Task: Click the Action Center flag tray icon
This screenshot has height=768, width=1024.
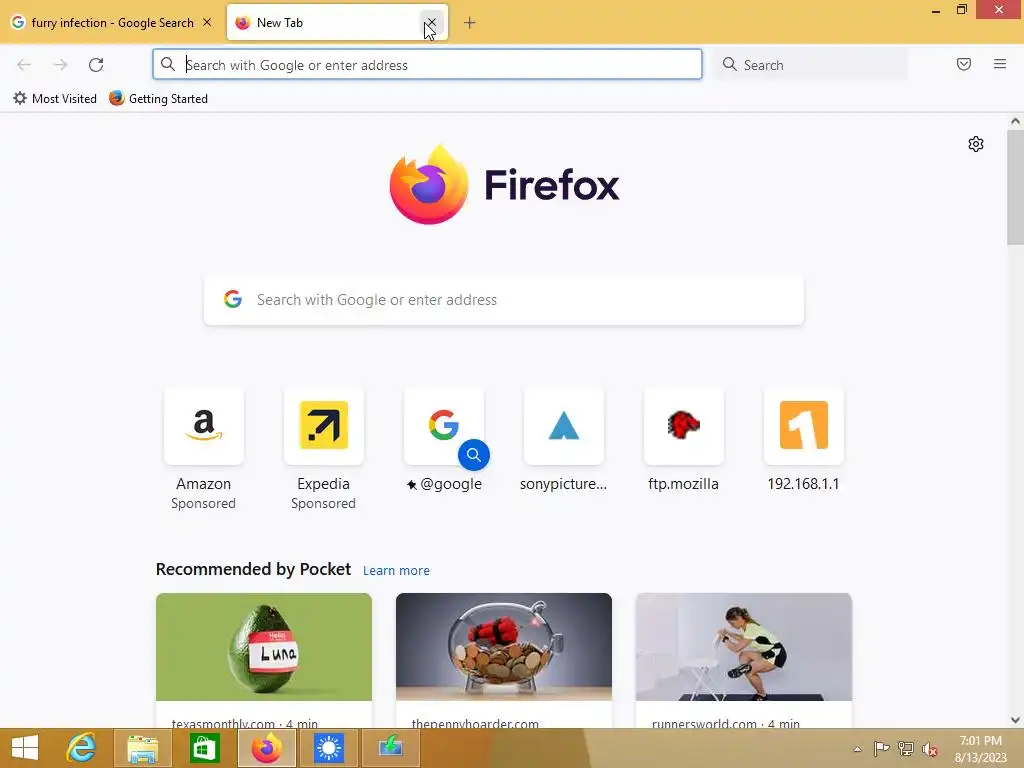Action: 882,748
